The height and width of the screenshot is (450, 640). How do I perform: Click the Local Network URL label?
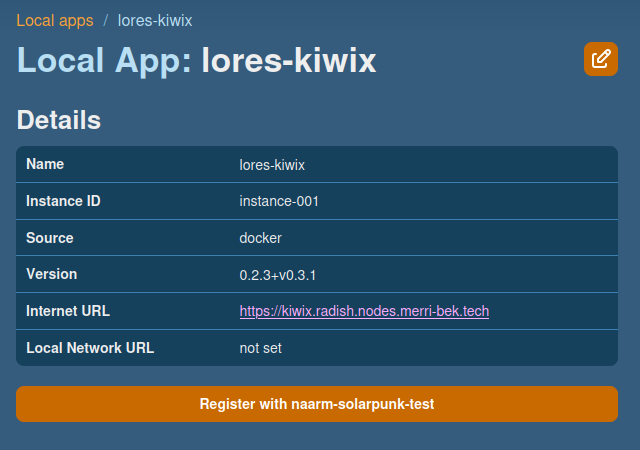[x=90, y=348]
